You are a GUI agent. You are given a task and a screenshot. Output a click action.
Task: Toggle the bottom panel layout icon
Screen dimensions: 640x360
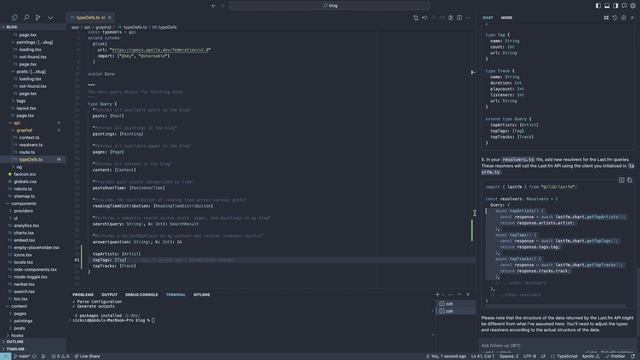pyautogui.click(x=607, y=6)
